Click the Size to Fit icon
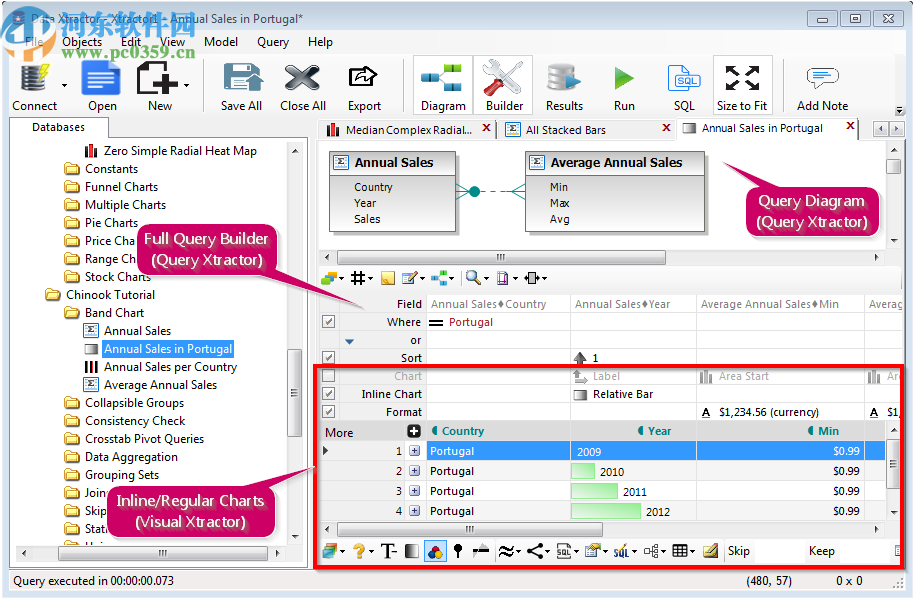This screenshot has width=924, height=599. (x=742, y=78)
